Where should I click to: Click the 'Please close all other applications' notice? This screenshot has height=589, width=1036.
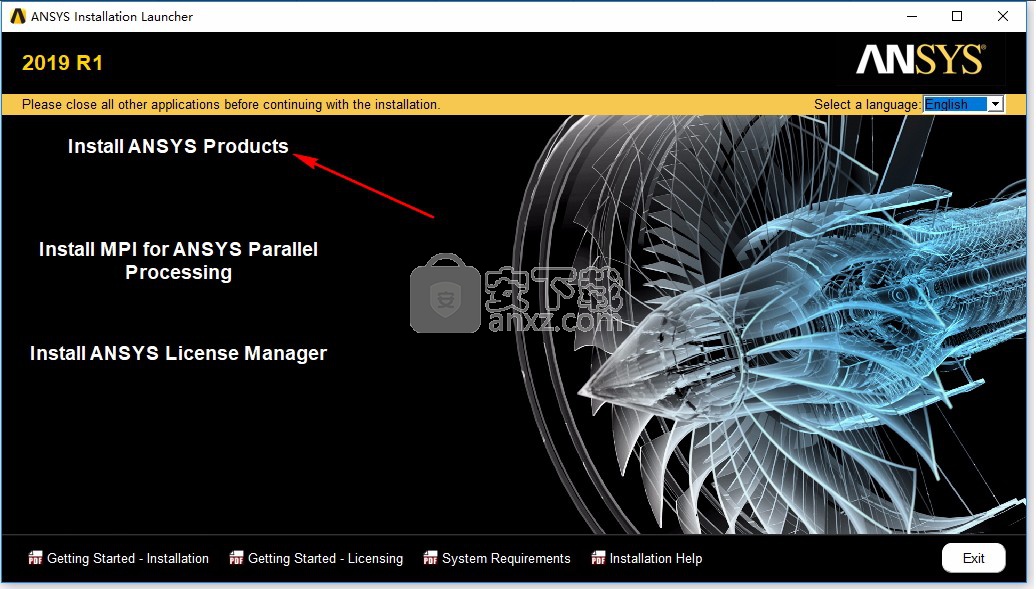[231, 104]
